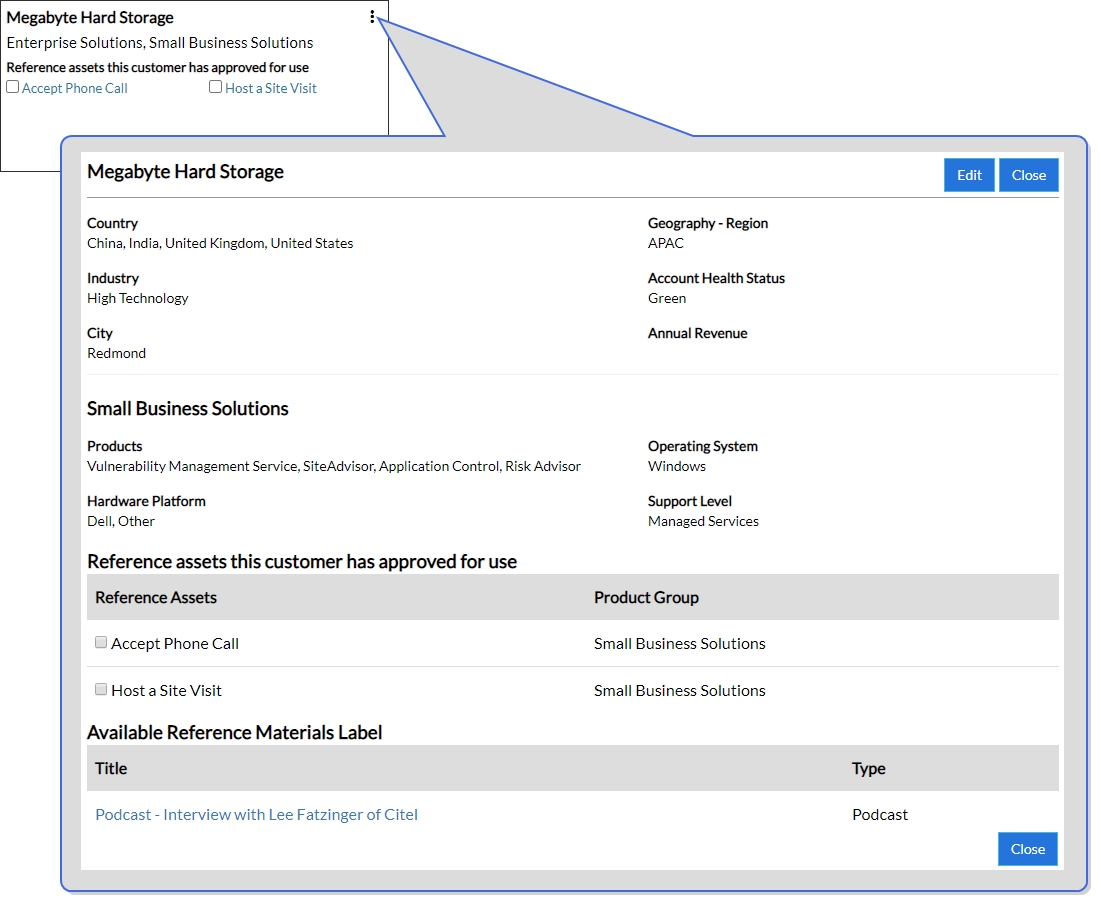Open the Accept Phone Call link on the card
This screenshot has height=905, width=1101.
[74, 88]
